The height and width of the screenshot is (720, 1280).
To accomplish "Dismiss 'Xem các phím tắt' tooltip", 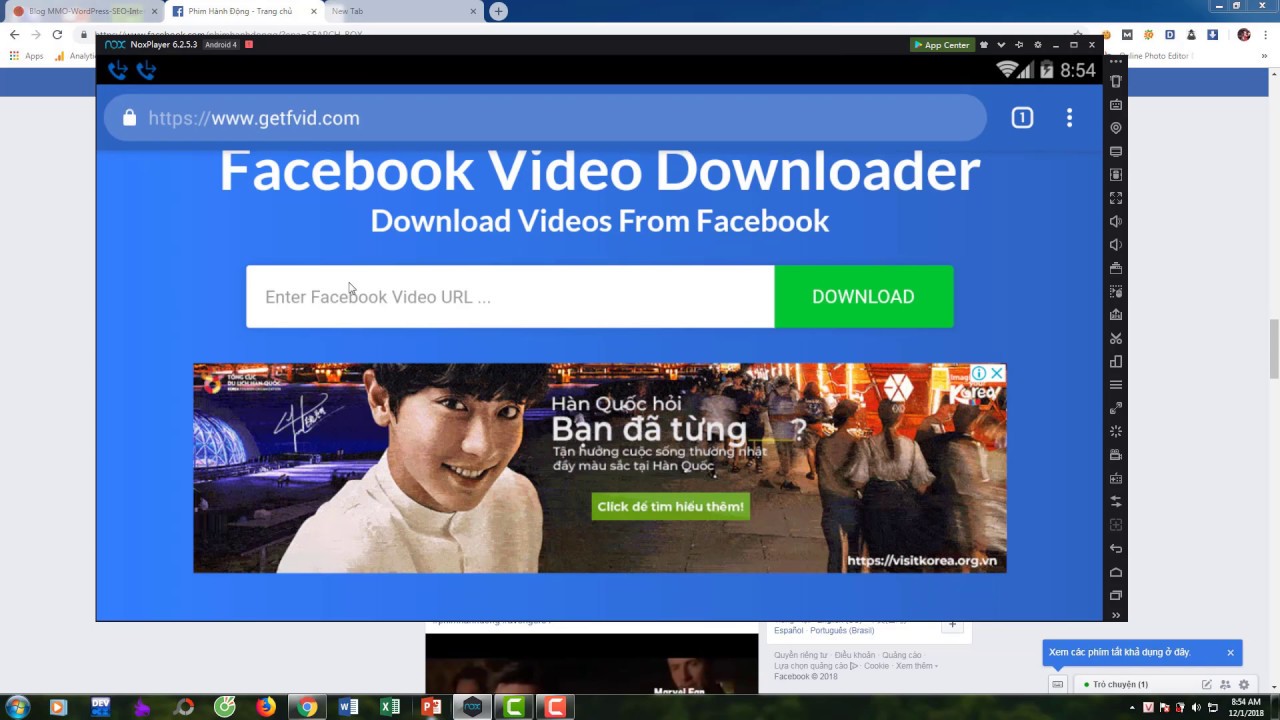I will click(x=1230, y=652).
